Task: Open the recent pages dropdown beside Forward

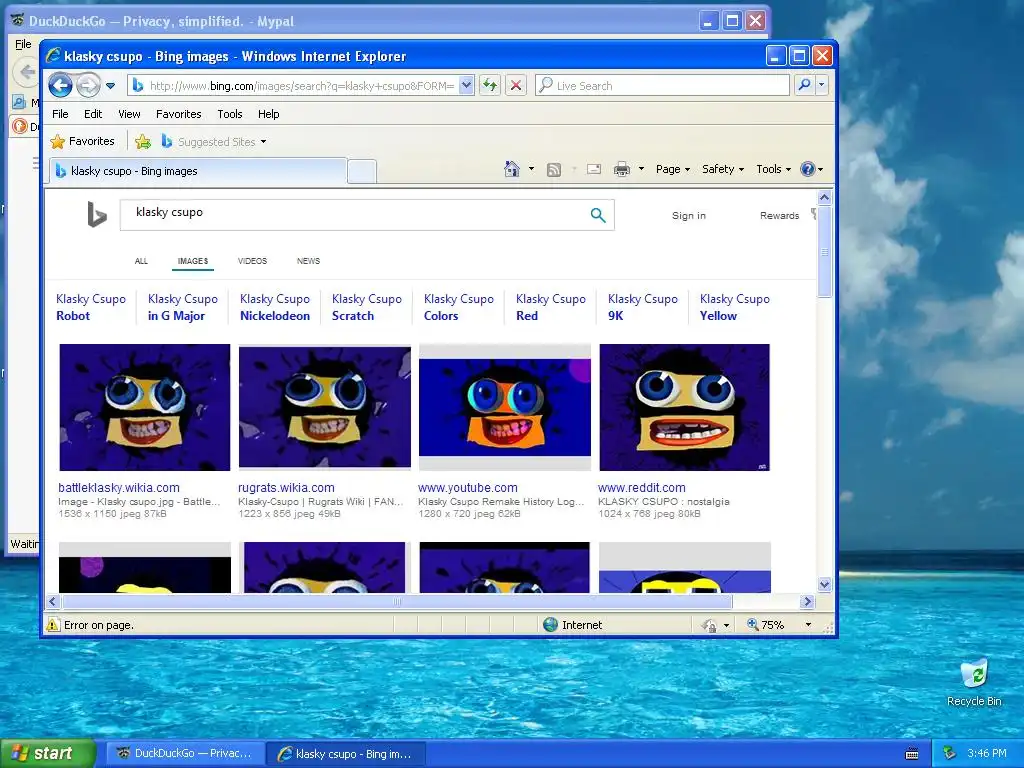Action: tap(110, 86)
